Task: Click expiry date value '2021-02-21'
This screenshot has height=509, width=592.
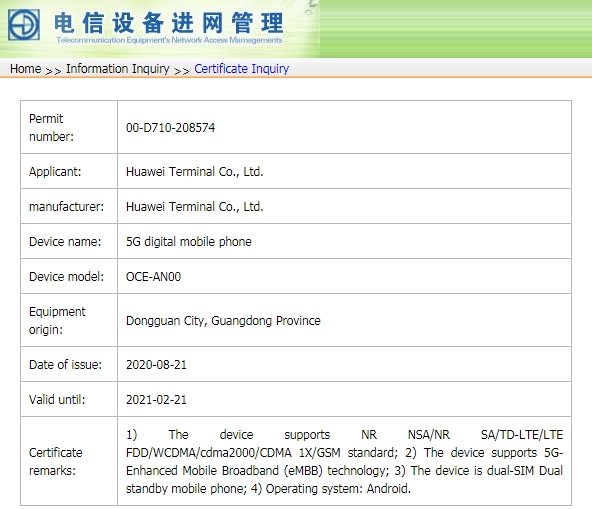Action: click(156, 400)
